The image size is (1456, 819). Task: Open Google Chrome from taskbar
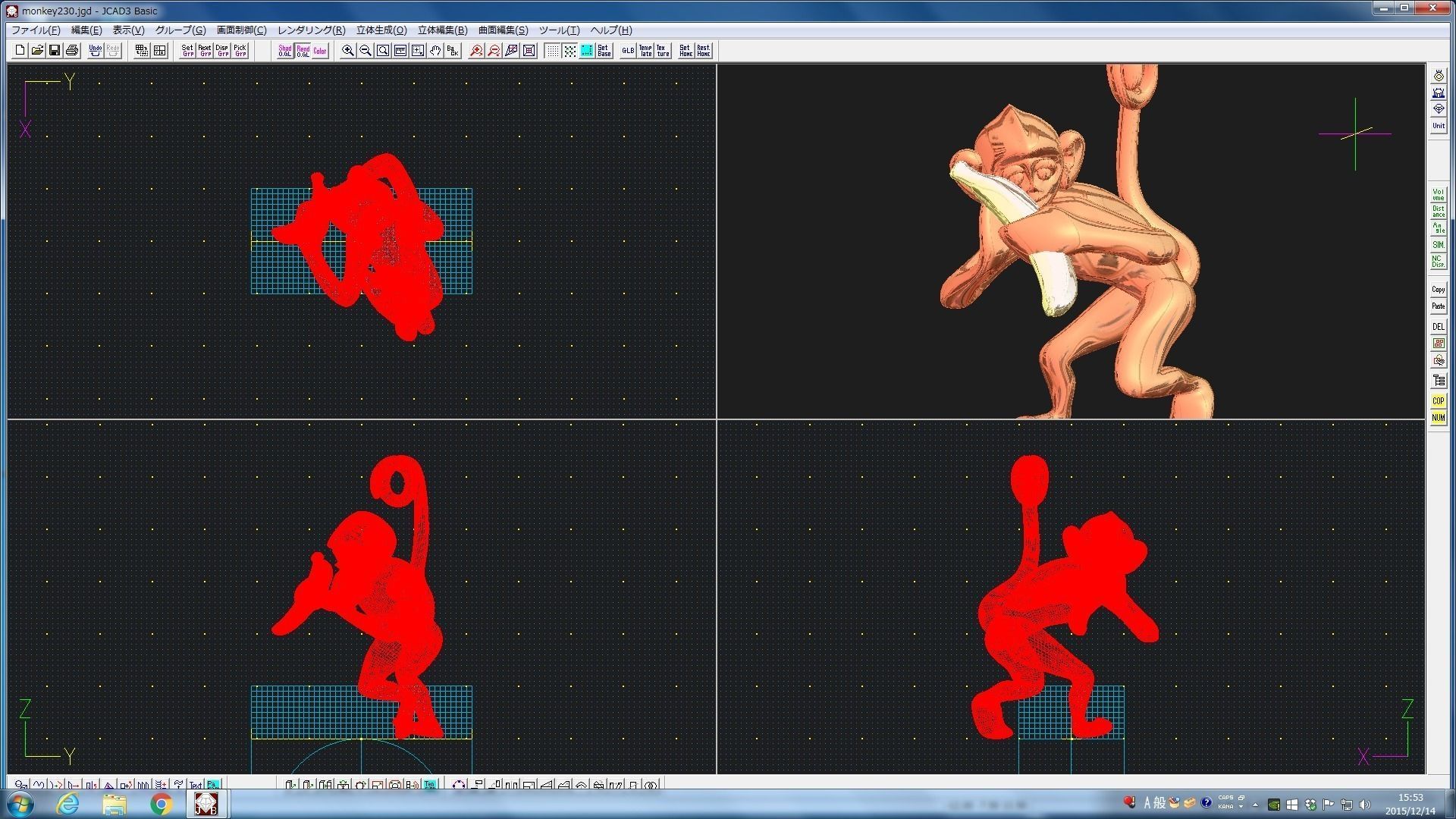[x=161, y=804]
